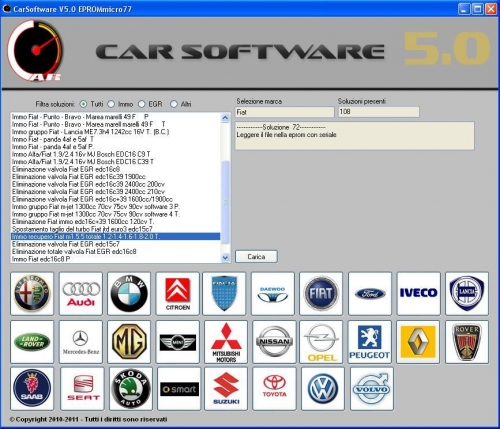Screen dimensions: 500x429
Task: Select Immo Fiat panda 4af e 5af P
Action: pyautogui.click(x=115, y=147)
